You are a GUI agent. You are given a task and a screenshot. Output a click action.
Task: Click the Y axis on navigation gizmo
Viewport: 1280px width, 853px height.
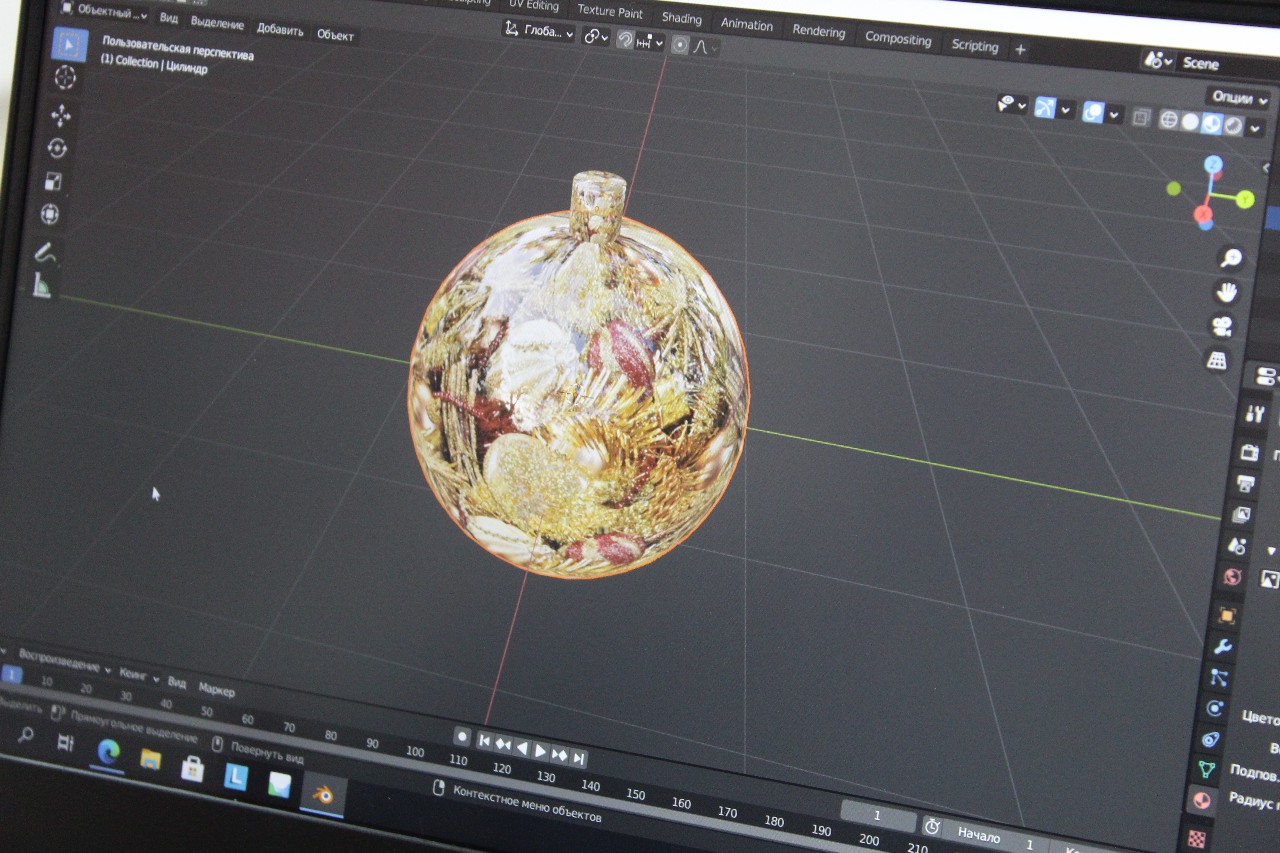coord(1245,200)
